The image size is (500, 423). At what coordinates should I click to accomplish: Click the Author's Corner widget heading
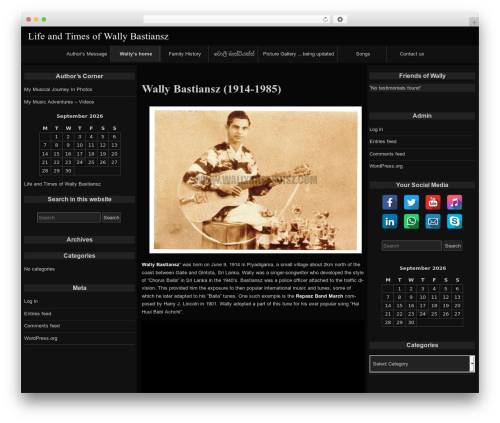click(x=79, y=76)
